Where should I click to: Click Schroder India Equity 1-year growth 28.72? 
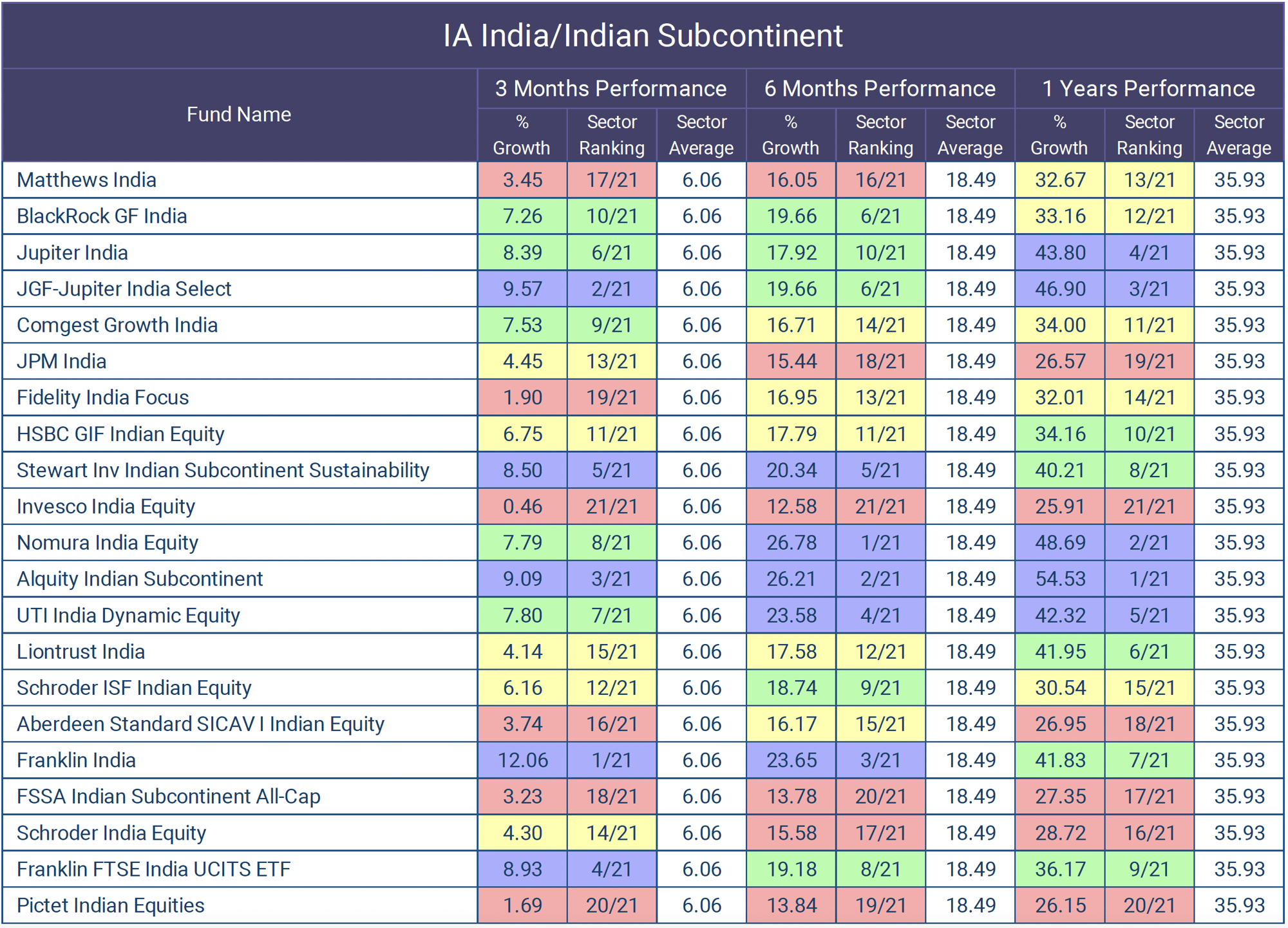1060,833
